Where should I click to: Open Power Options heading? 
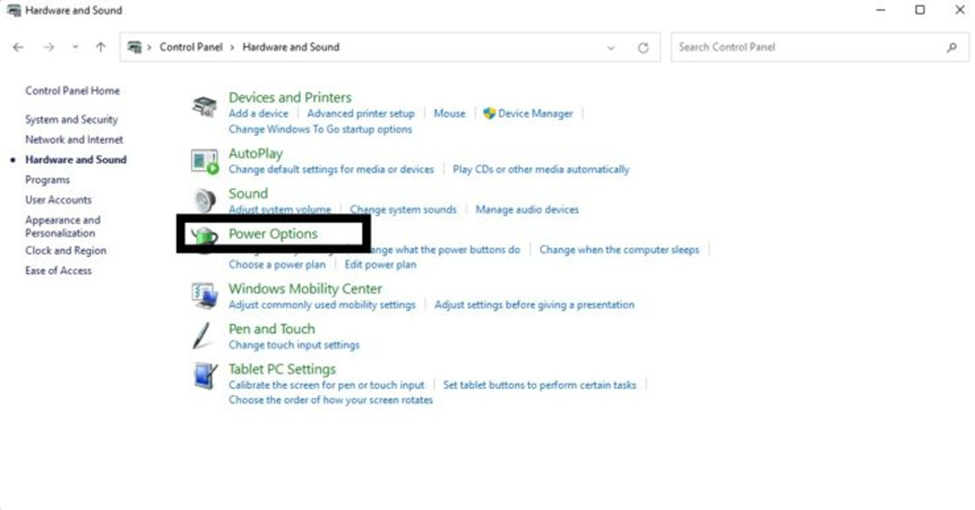pyautogui.click(x=273, y=234)
